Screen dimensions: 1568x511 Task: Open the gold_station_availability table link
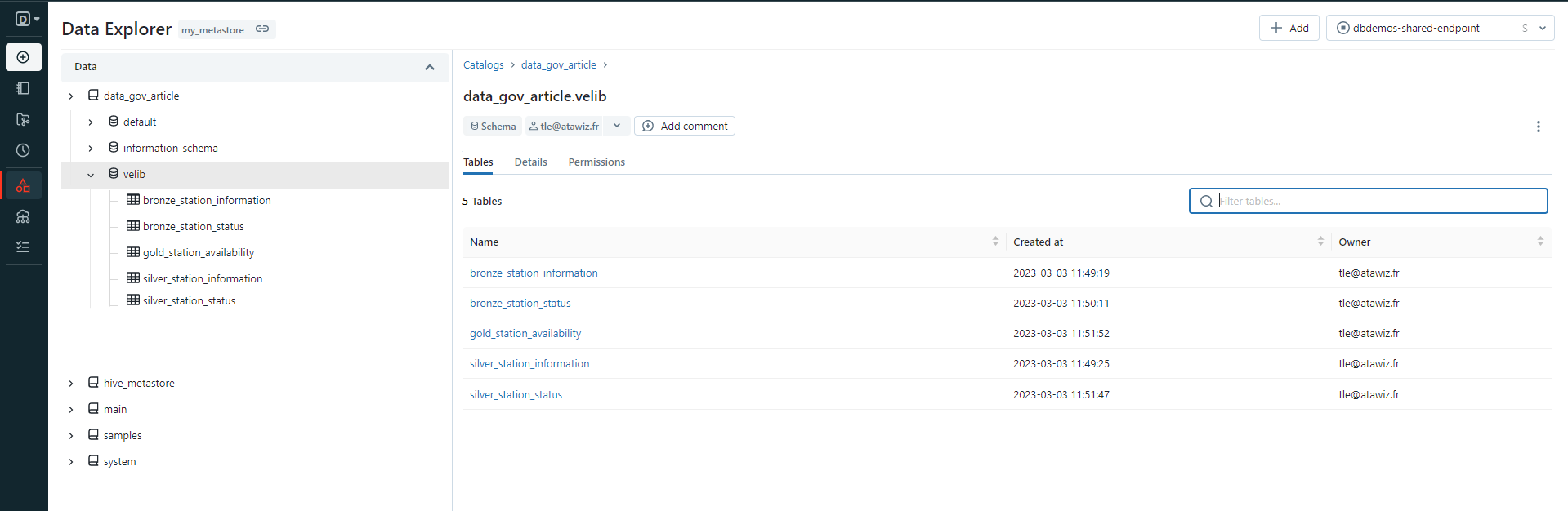(x=525, y=334)
